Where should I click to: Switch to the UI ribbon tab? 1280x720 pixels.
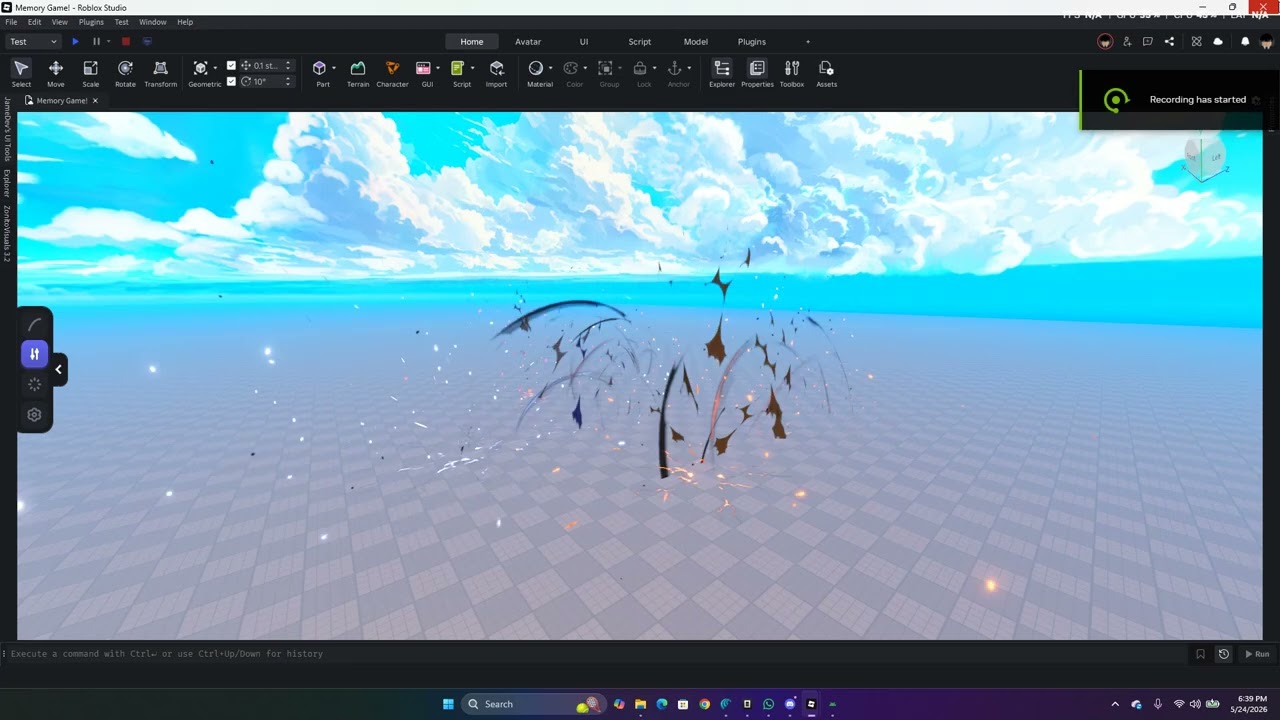pyautogui.click(x=584, y=42)
